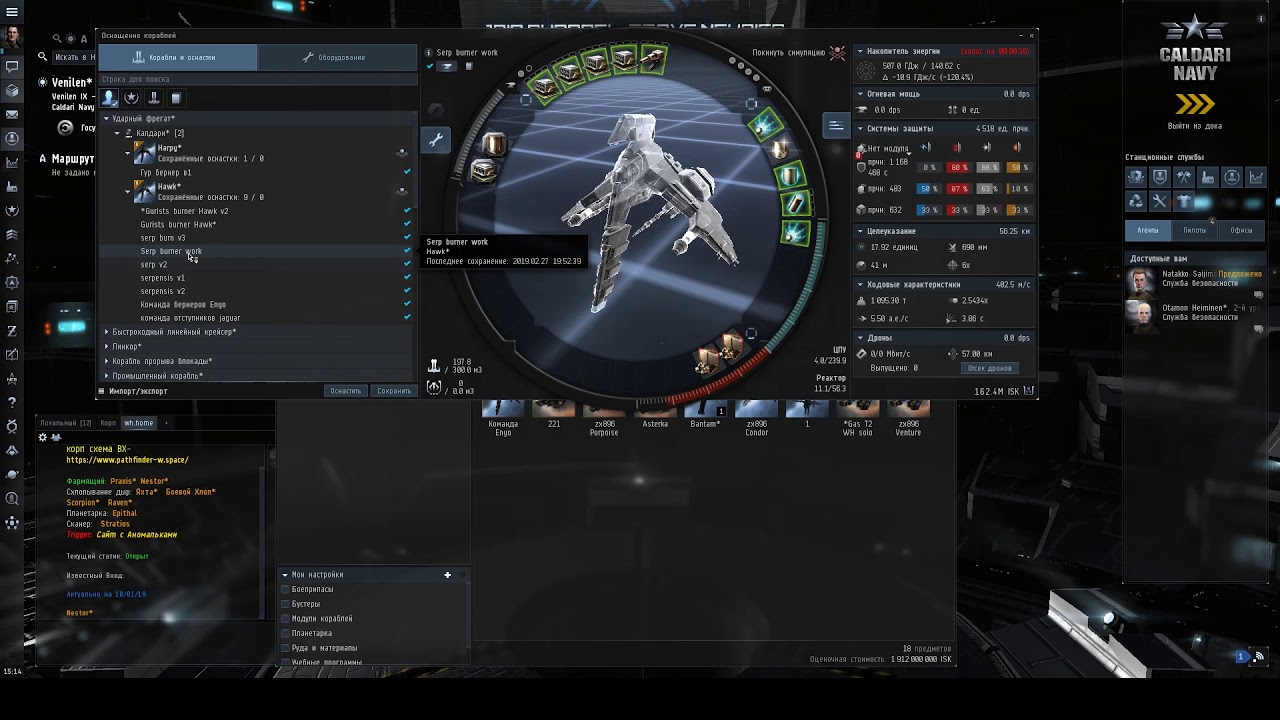The height and width of the screenshot is (720, 1280).
Task: Toggle the Бустеры filter checkbox
Action: 285,604
